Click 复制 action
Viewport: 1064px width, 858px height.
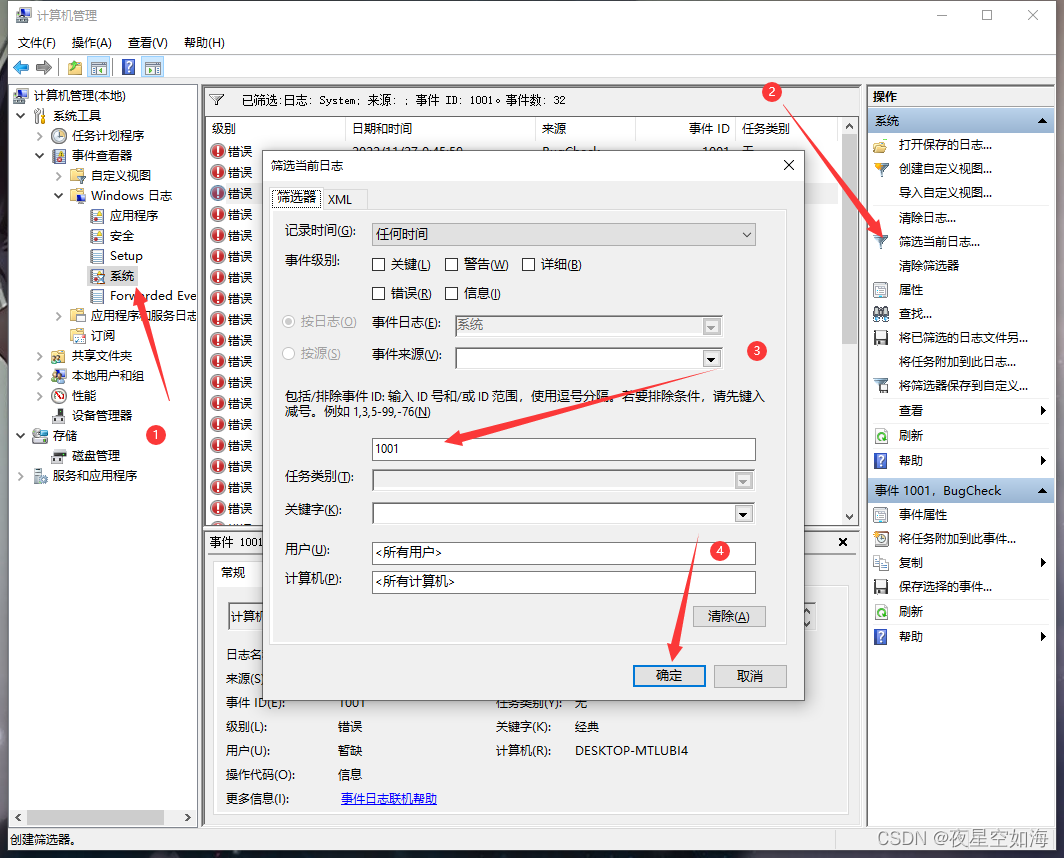click(911, 563)
